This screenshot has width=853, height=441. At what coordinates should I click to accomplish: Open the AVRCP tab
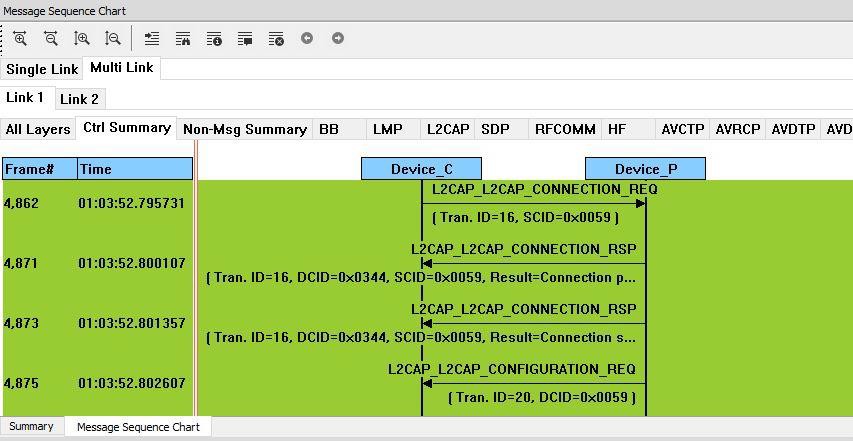737,129
